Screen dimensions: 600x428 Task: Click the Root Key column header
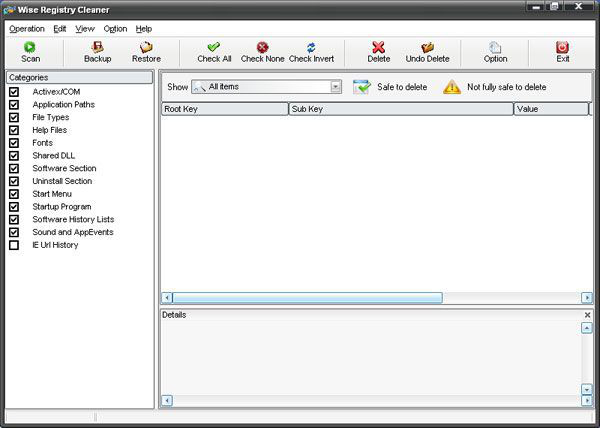[x=224, y=109]
